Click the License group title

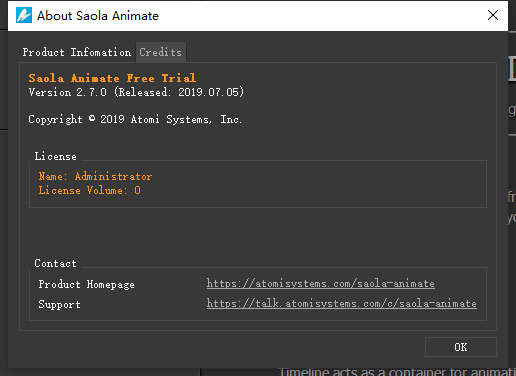[56, 156]
